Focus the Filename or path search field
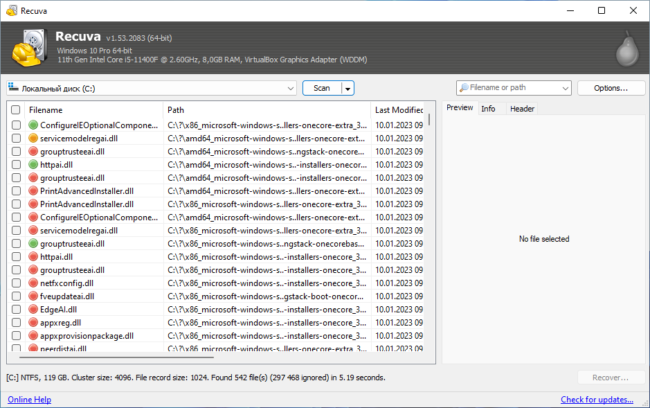Image resolution: width=650 pixels, height=408 pixels. [513, 88]
